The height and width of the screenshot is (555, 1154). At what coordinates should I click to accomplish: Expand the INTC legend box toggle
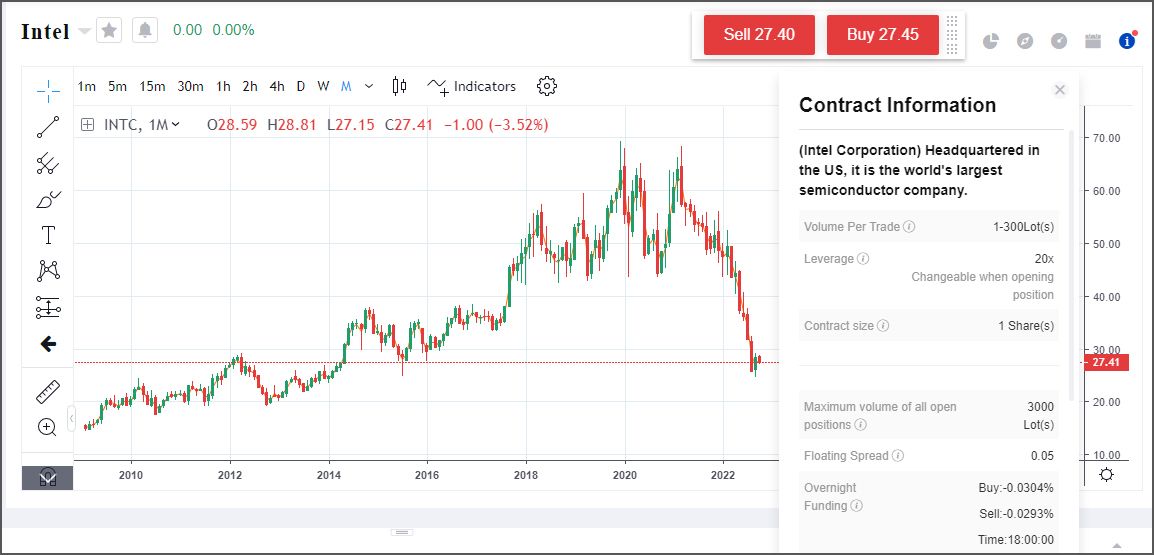click(88, 125)
